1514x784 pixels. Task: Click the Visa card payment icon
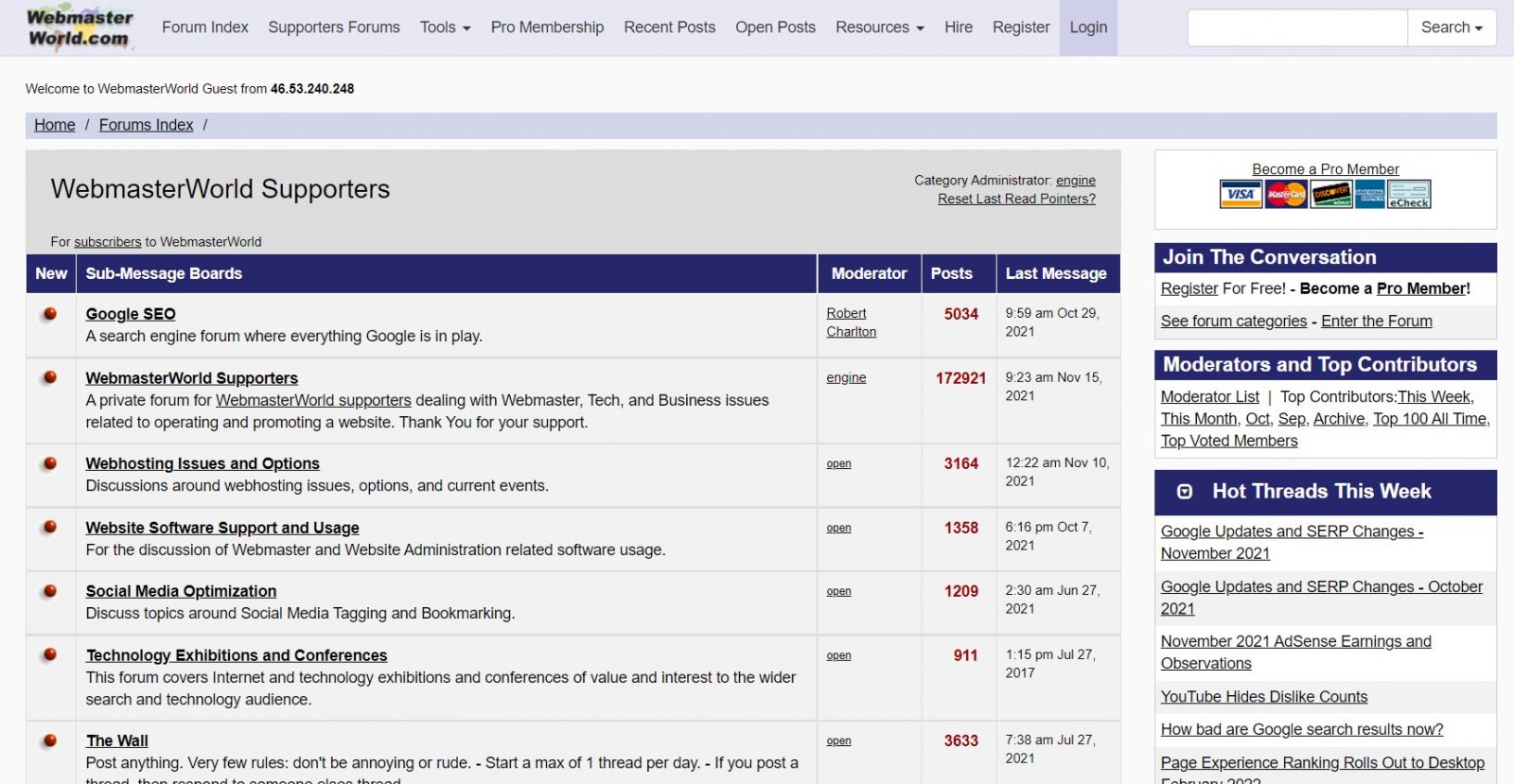coord(1240,195)
